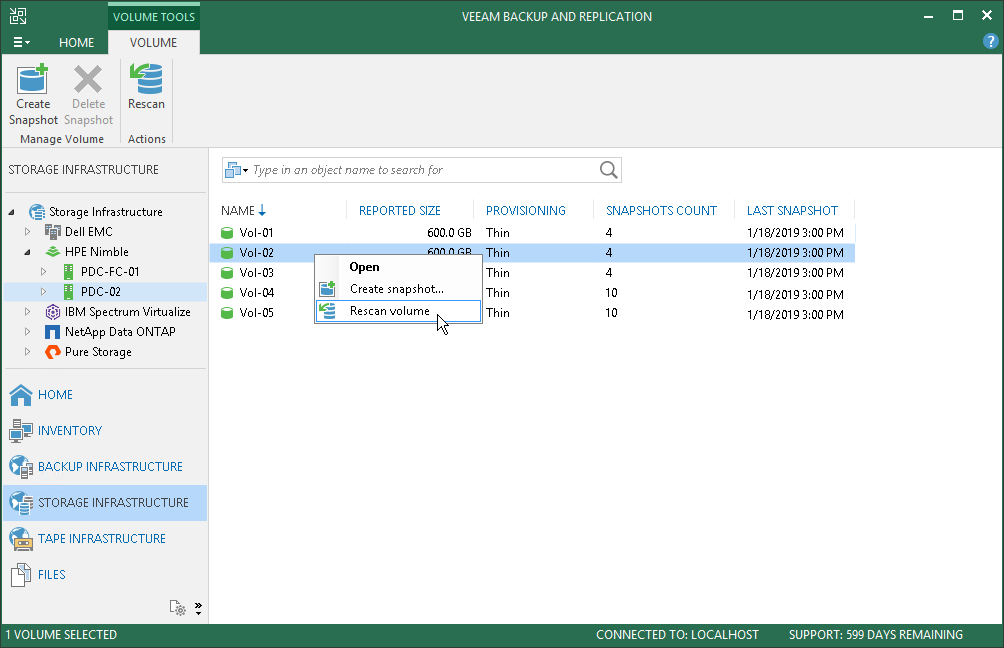Click the Veeam application logo icon
This screenshot has width=1004, height=648.
pyautogui.click(x=18, y=16)
